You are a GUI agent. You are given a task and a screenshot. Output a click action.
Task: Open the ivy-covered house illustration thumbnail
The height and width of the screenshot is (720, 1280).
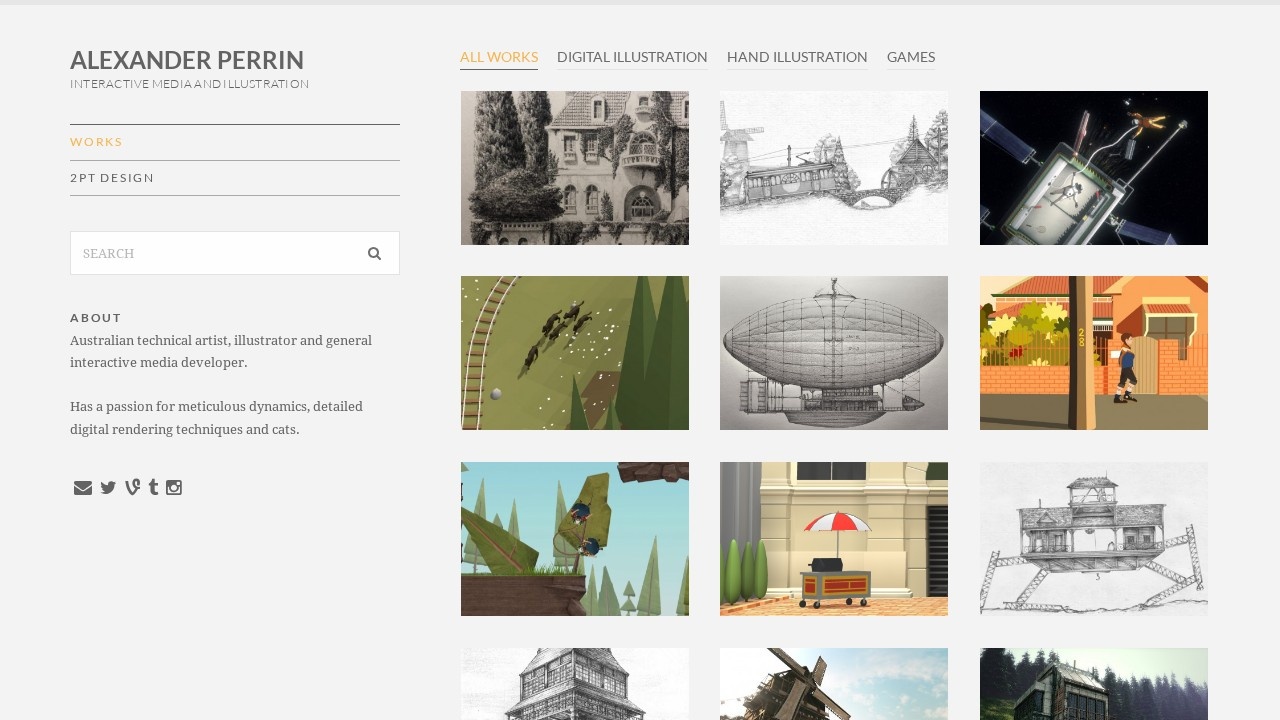click(x=575, y=168)
